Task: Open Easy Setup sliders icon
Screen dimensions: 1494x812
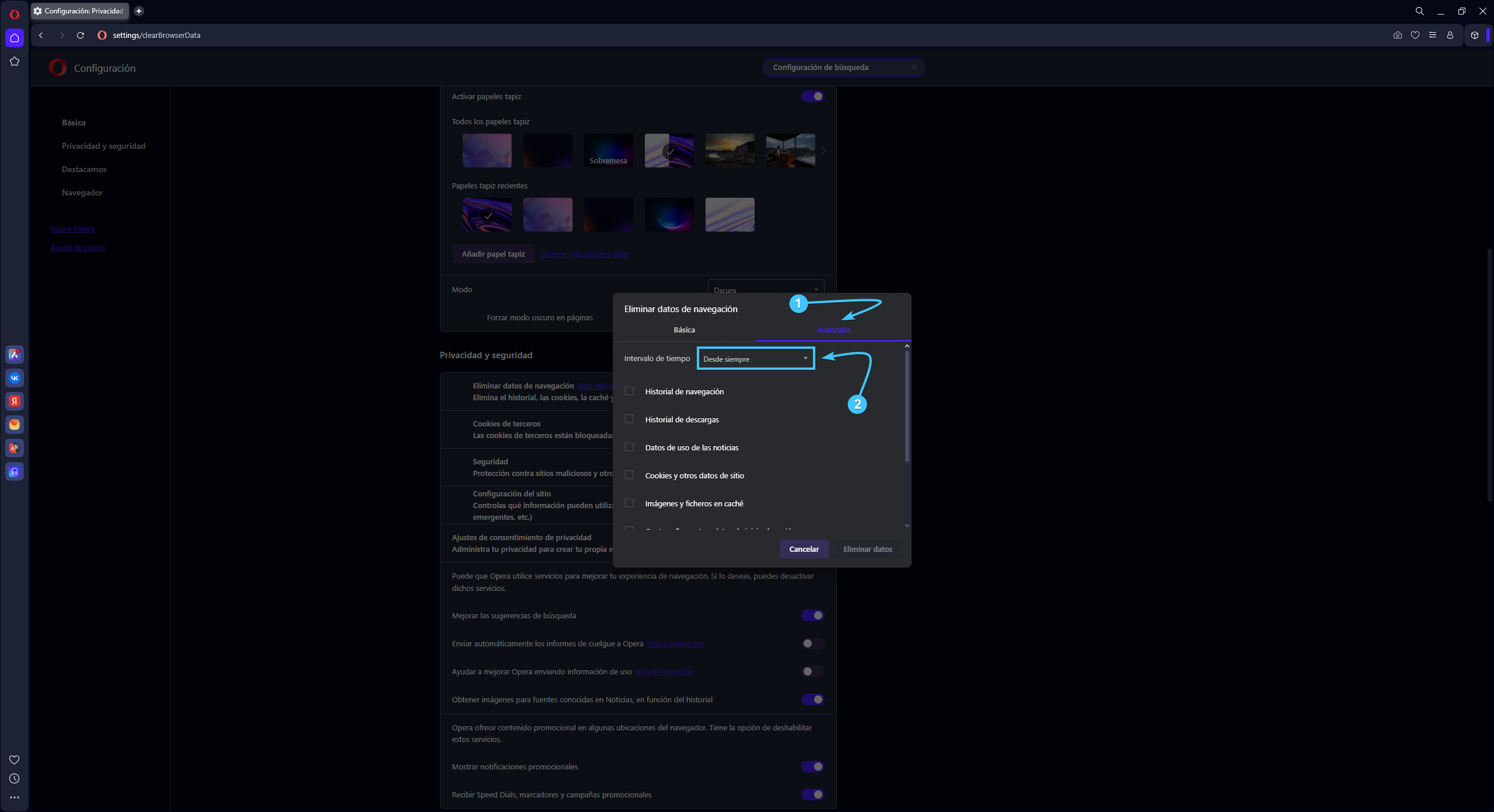Action: 1433,35
